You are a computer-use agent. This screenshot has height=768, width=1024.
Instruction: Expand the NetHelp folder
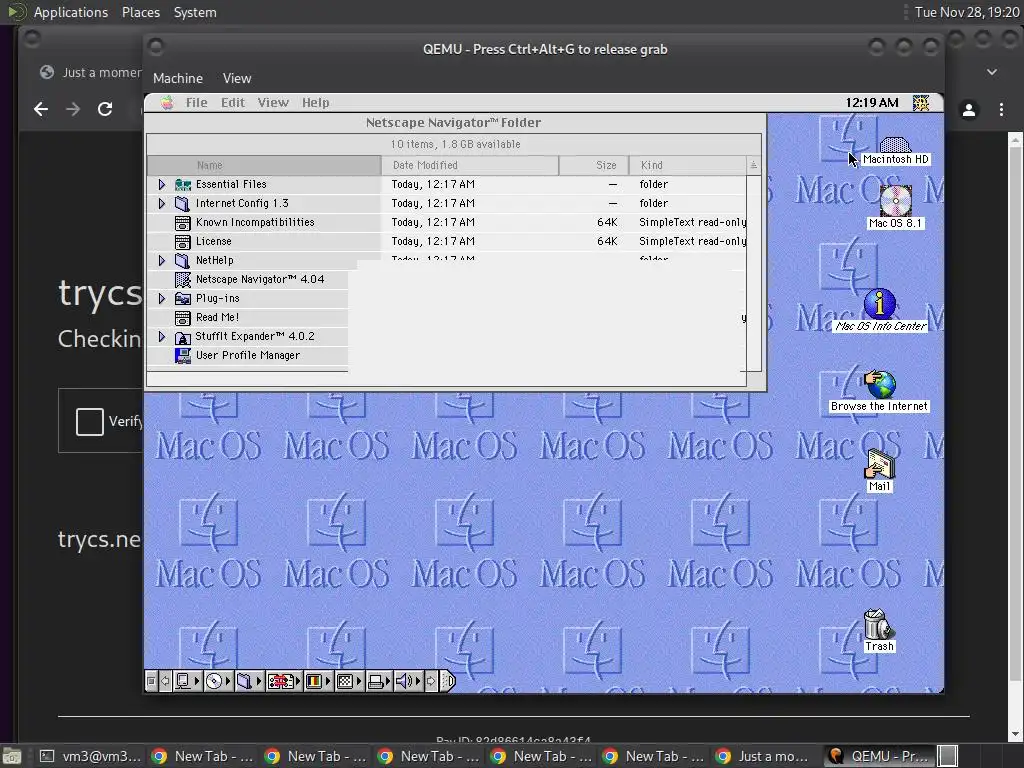(x=162, y=261)
